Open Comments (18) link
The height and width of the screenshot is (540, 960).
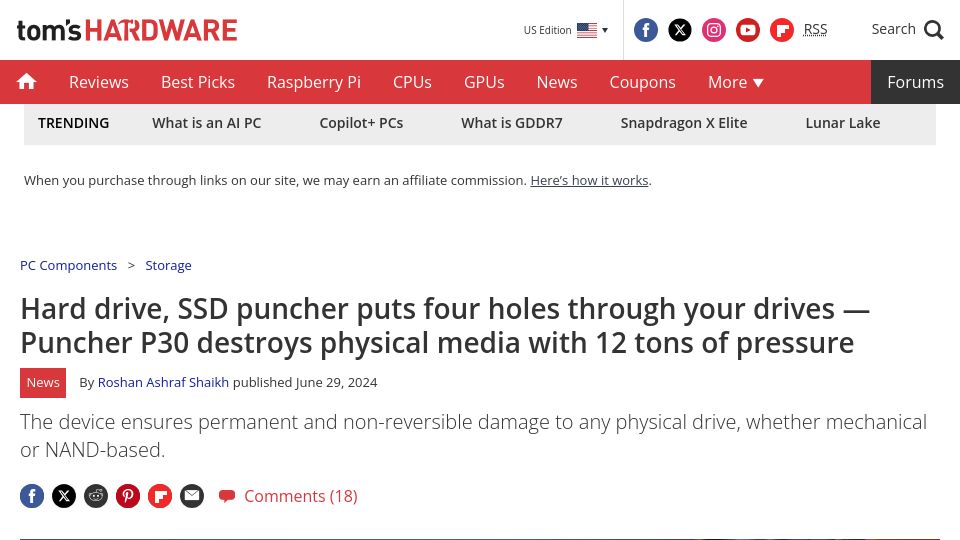(301, 496)
